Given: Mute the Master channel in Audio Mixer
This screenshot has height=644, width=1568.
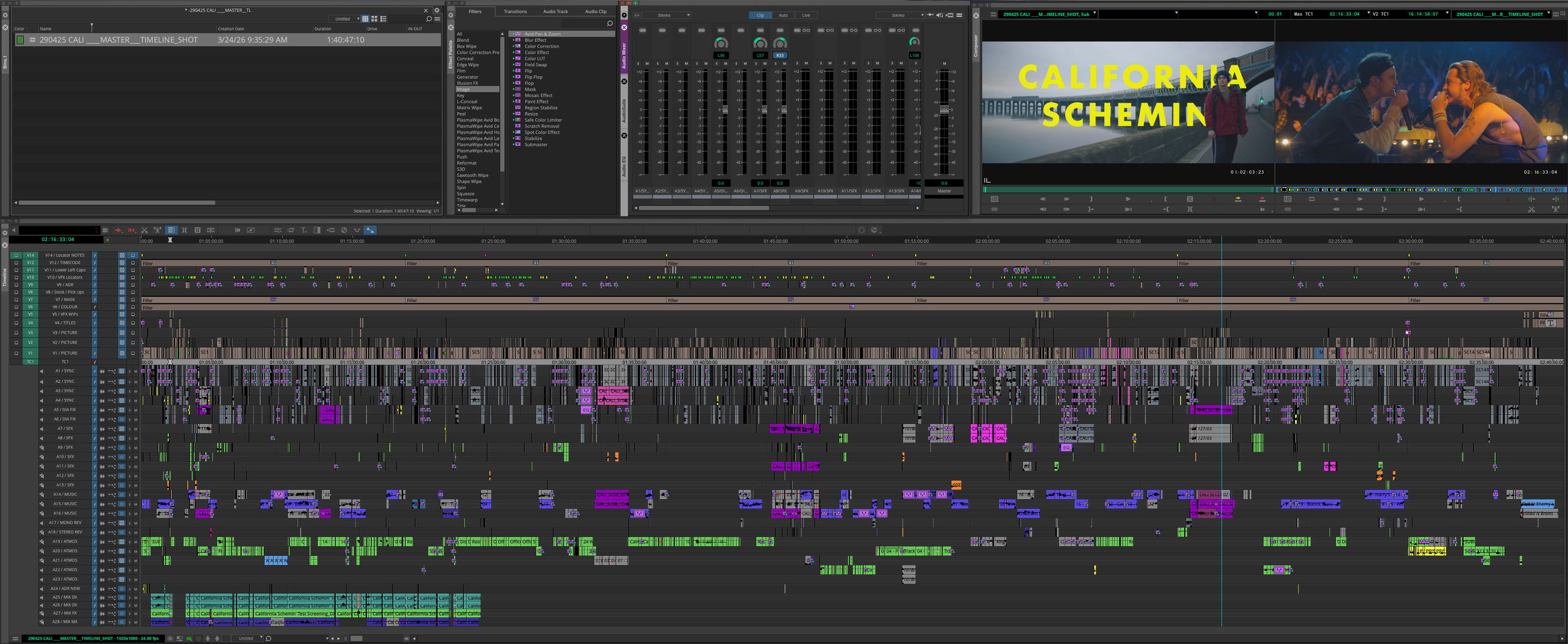Looking at the screenshot, I should click(x=945, y=63).
